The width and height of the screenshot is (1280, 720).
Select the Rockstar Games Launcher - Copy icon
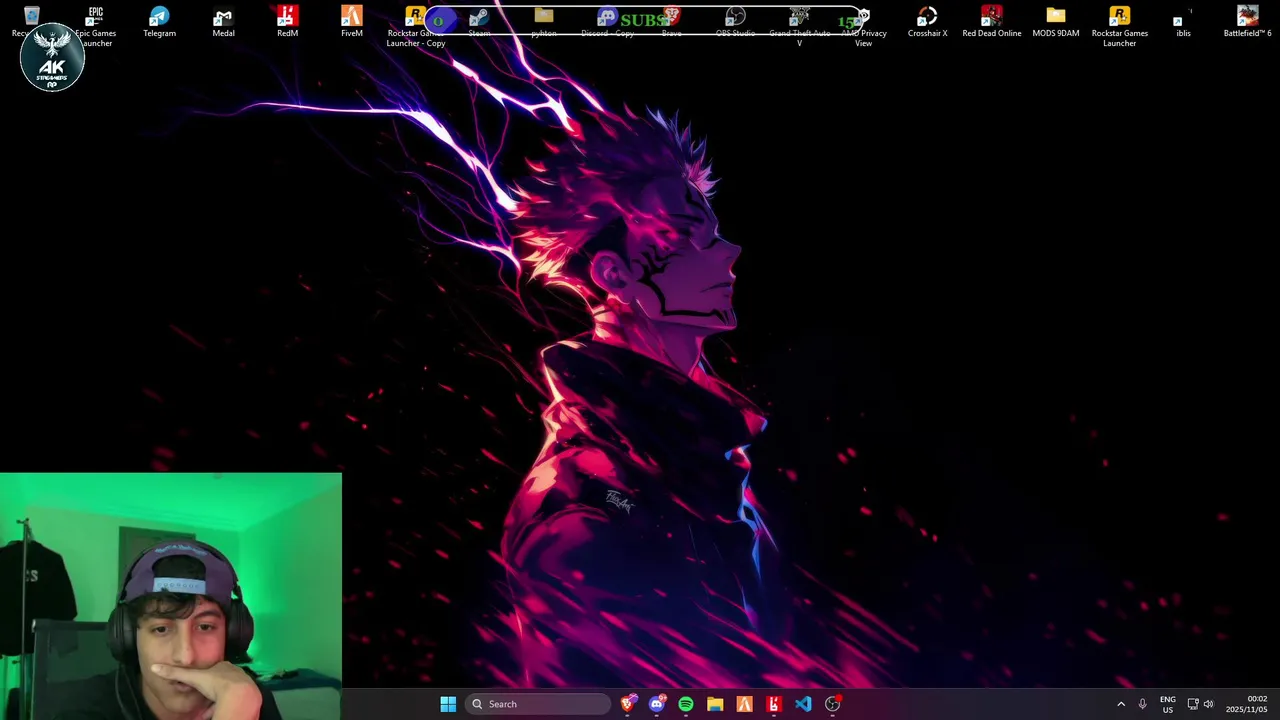click(x=416, y=26)
